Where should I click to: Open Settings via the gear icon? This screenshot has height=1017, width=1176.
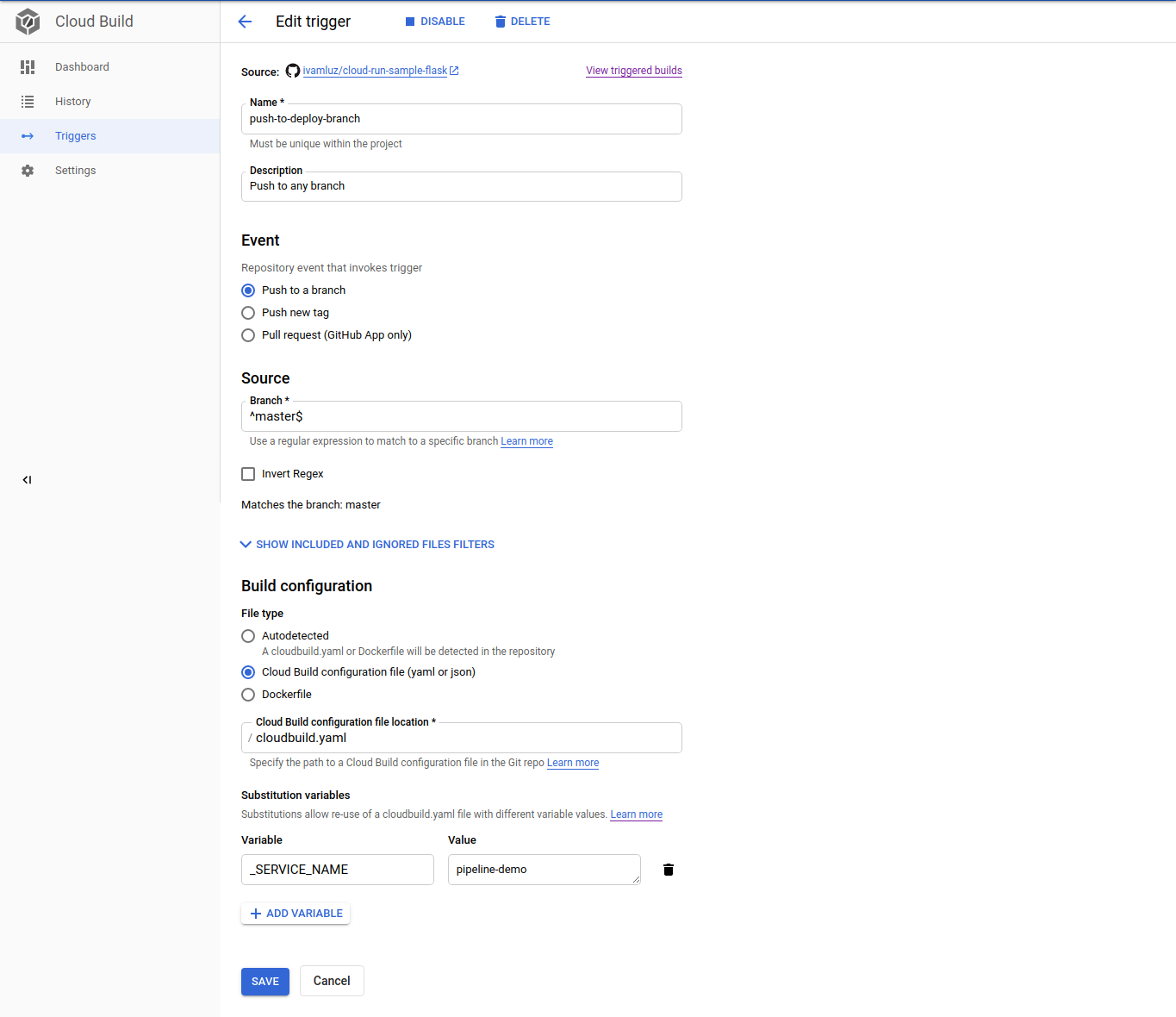point(28,170)
